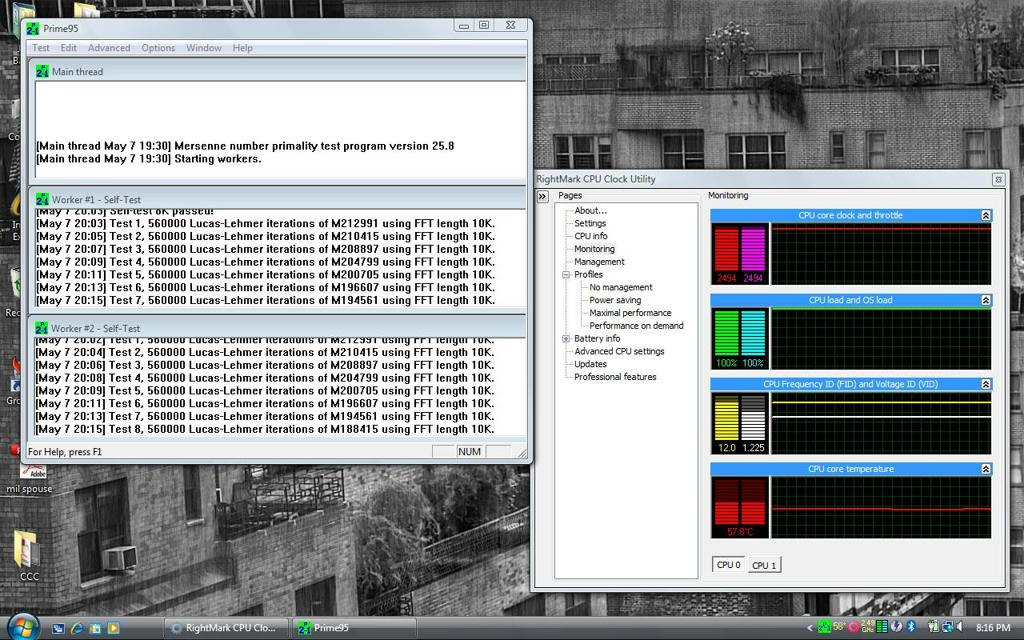Select the Power saving profile

click(615, 300)
